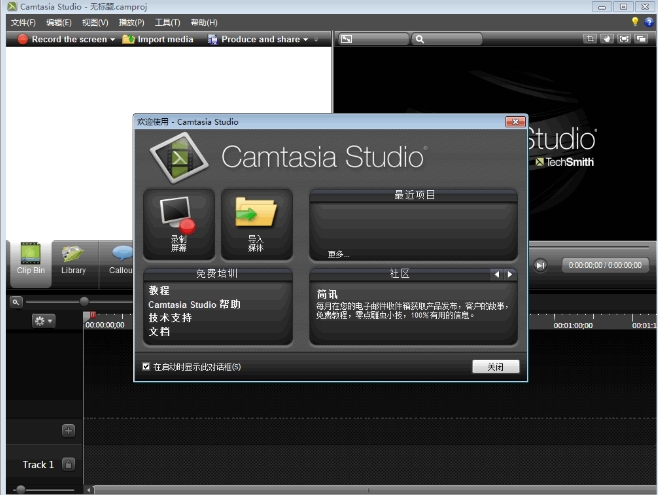Open the Clip Bin panel
The height and width of the screenshot is (495, 658).
coord(30,258)
